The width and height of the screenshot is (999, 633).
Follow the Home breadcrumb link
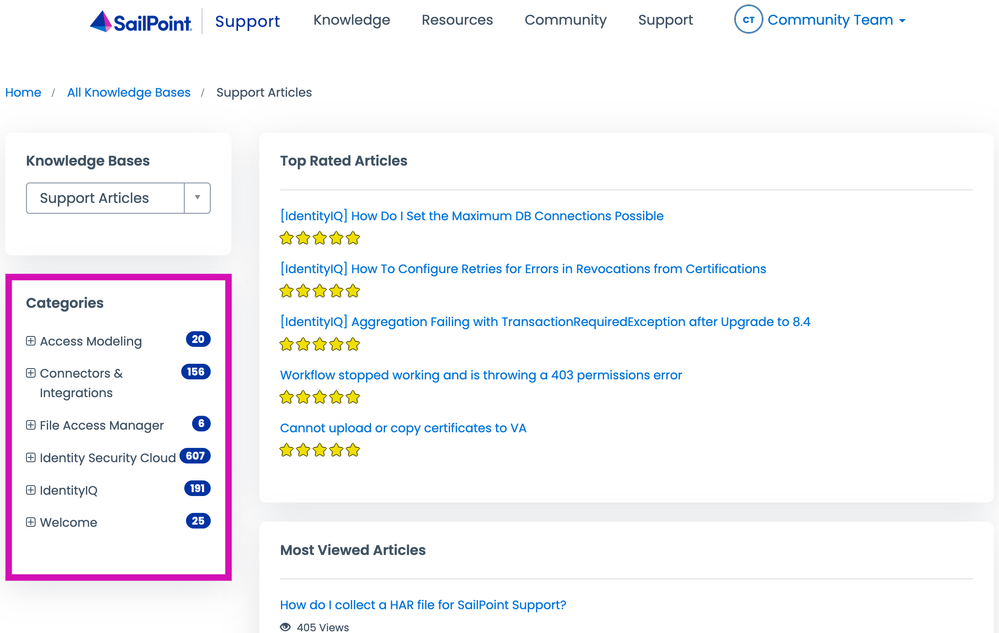click(23, 92)
